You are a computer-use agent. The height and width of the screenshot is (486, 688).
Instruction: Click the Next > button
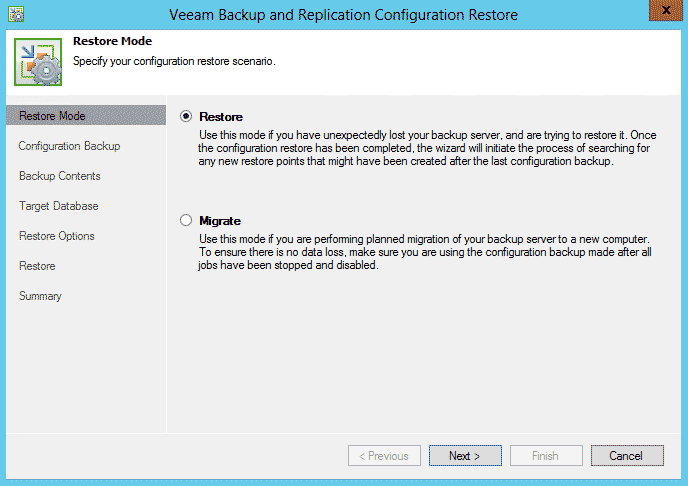(465, 456)
